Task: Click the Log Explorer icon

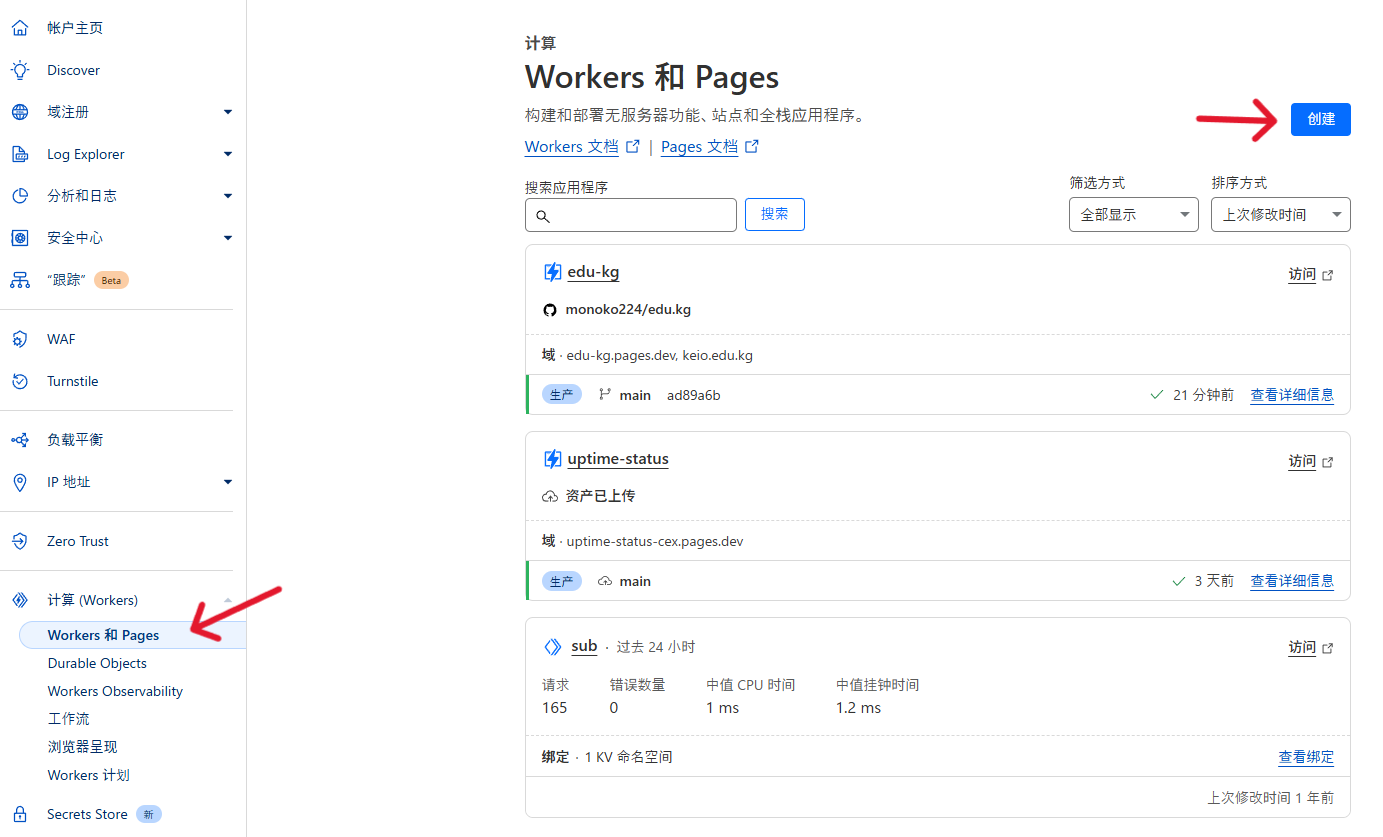Action: (x=19, y=154)
